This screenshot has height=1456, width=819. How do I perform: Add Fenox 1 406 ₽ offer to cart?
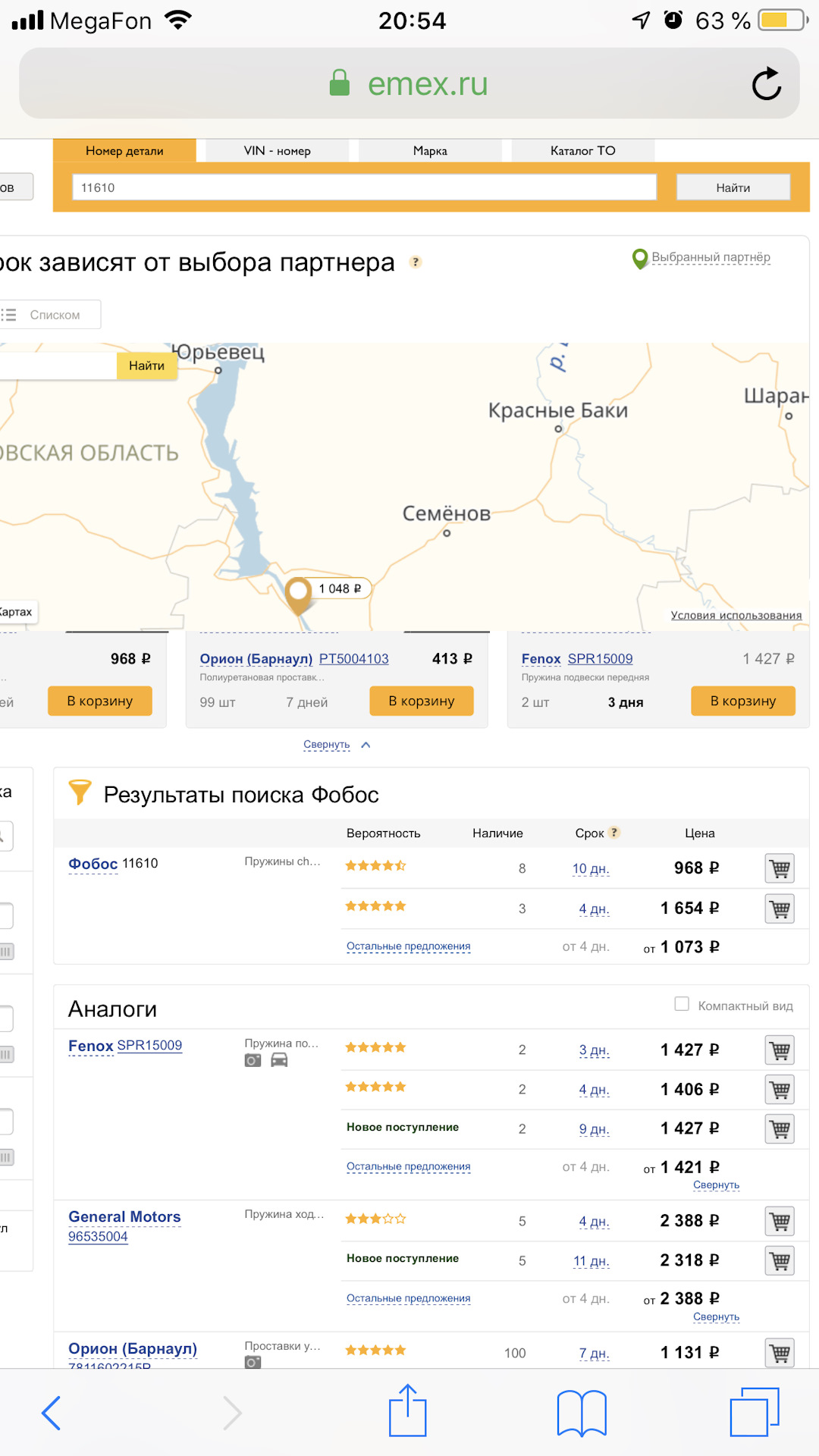click(779, 1090)
